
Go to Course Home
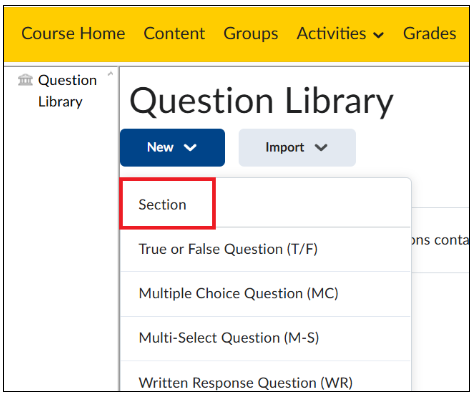click(73, 34)
